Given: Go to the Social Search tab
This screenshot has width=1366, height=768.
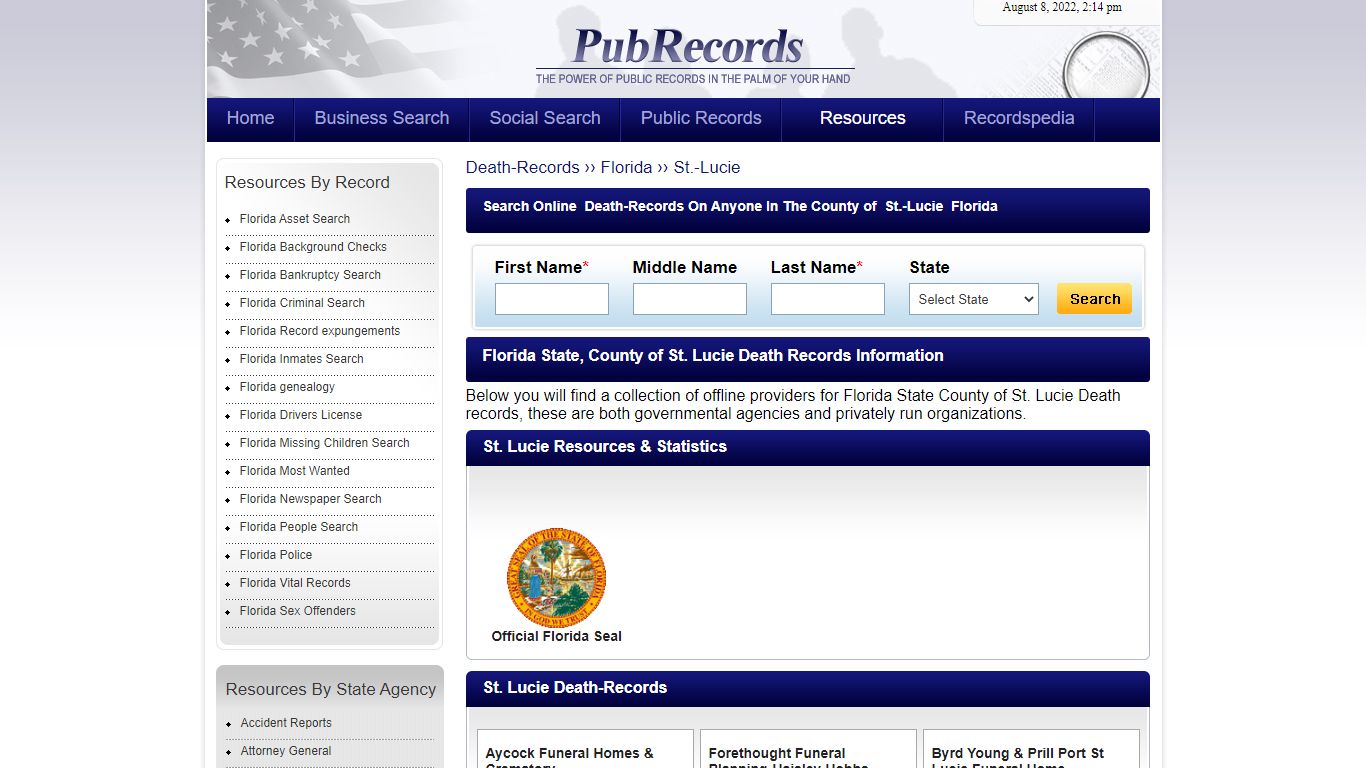Looking at the screenshot, I should [x=545, y=118].
